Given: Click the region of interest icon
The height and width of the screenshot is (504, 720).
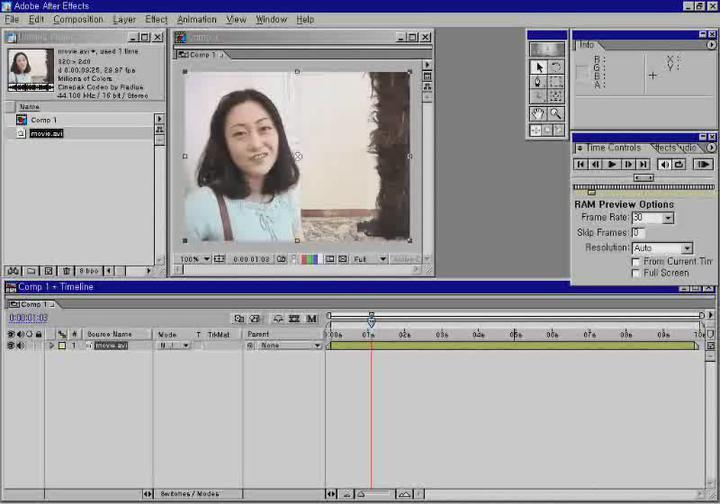Looking at the screenshot, I should (330, 259).
